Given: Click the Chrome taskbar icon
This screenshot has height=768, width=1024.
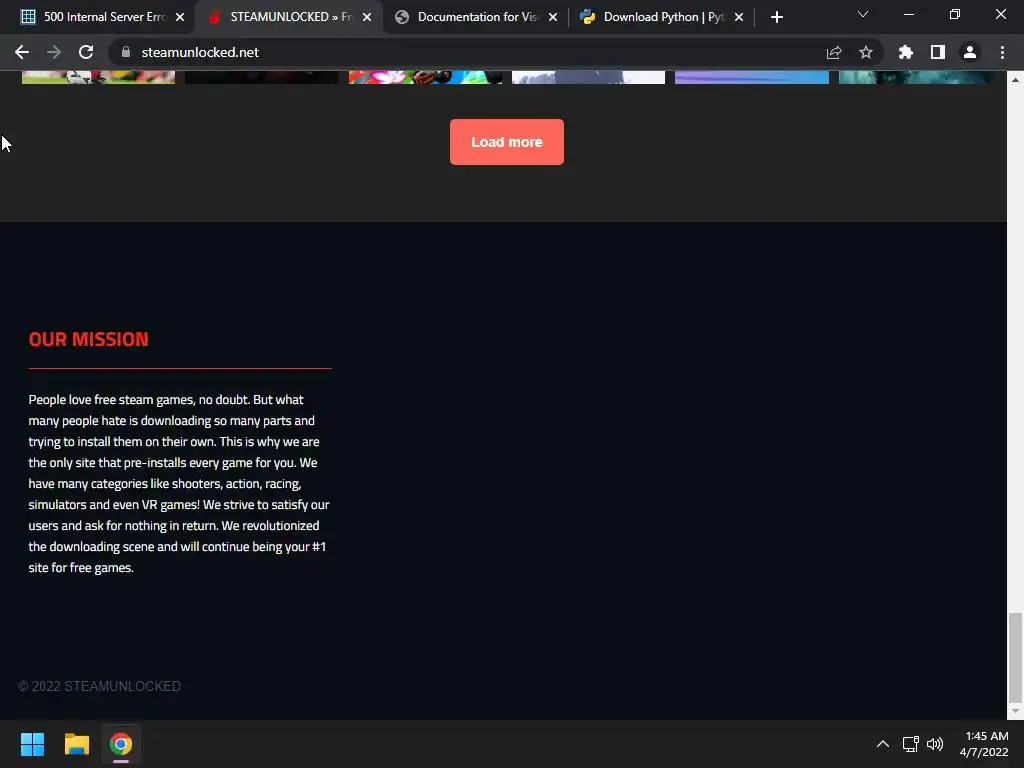Looking at the screenshot, I should click(121, 744).
